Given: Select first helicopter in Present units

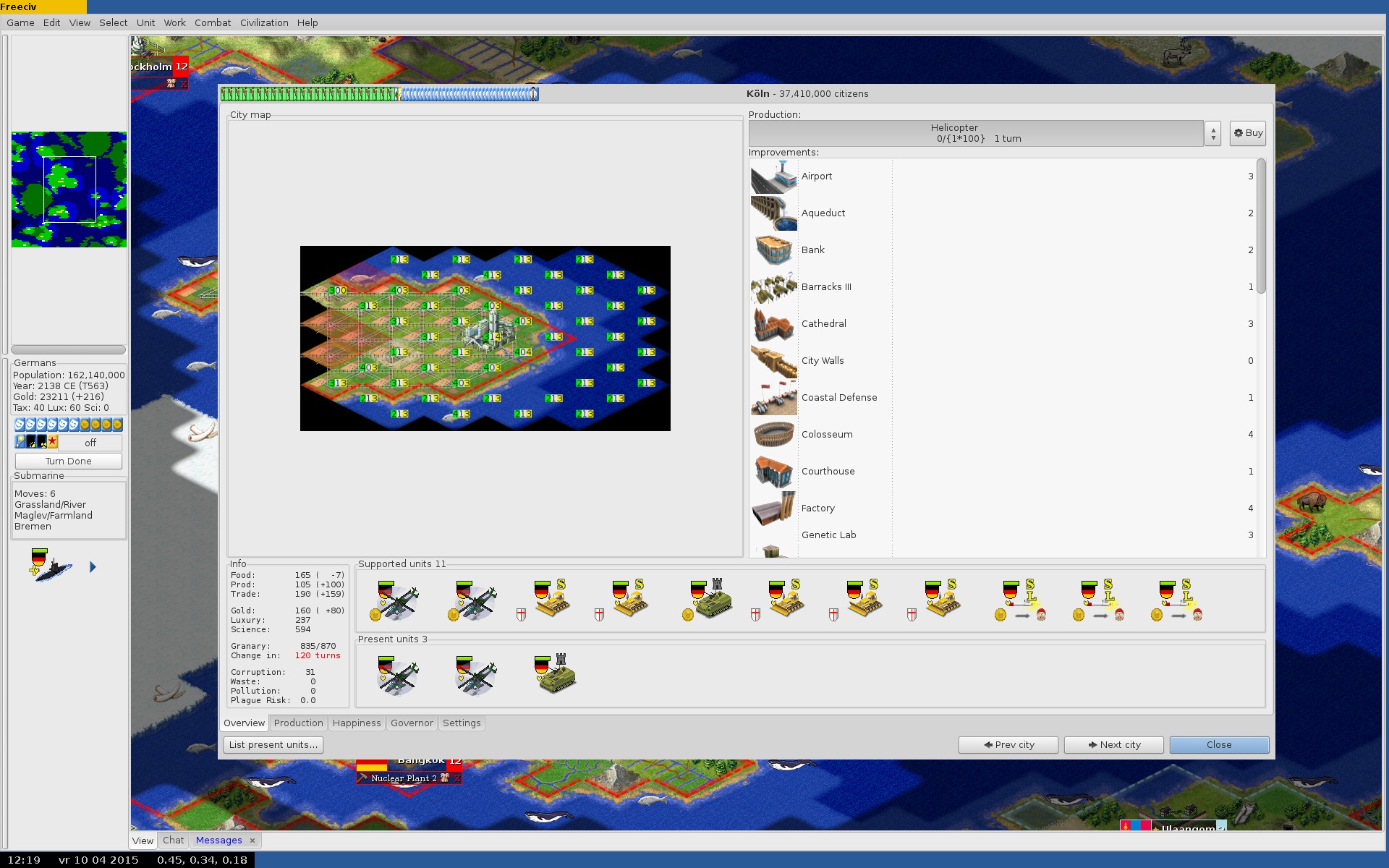Looking at the screenshot, I should (396, 675).
